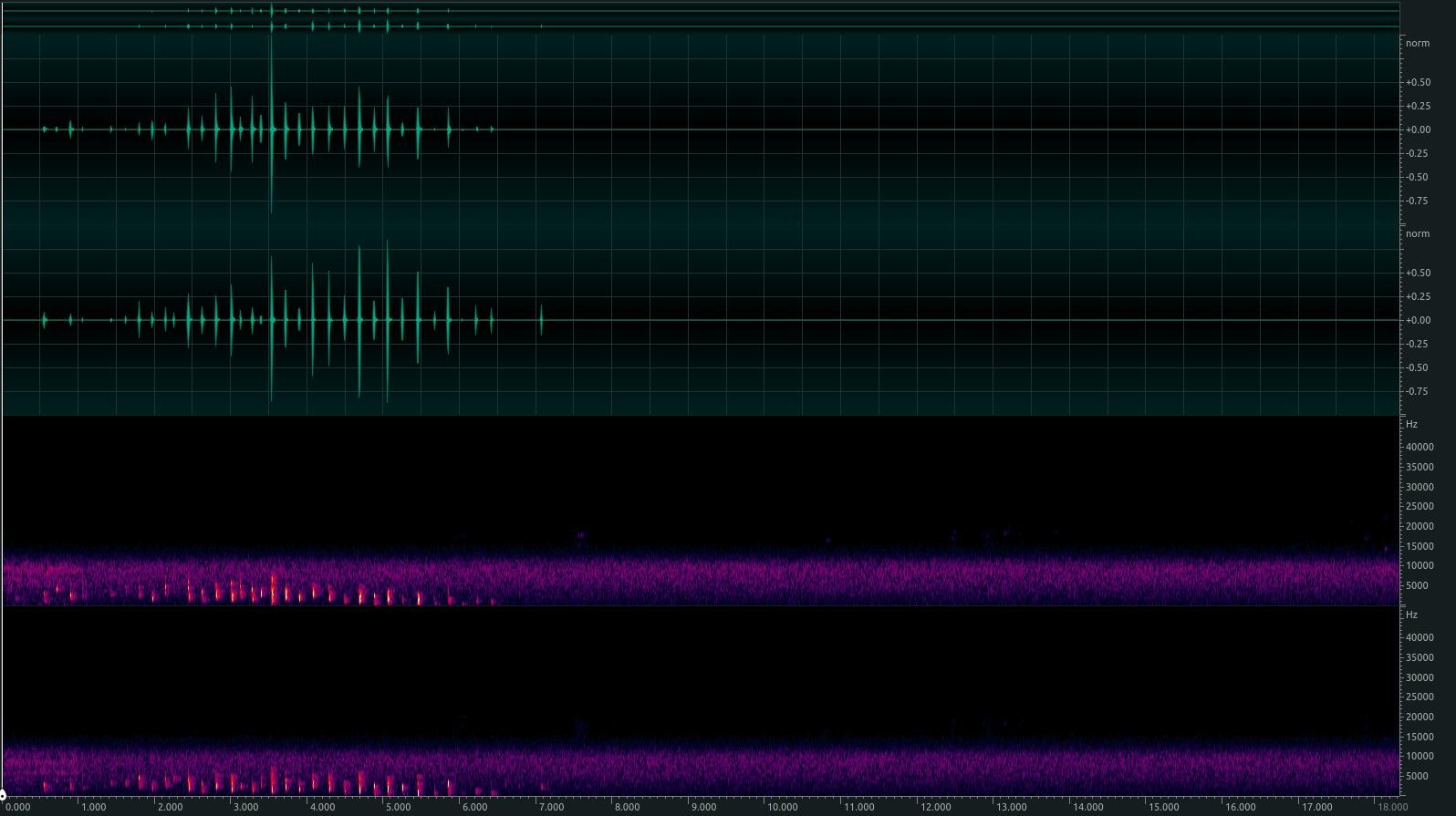
Task: Click +0.50 on the first channel amplitude scale
Action: pyautogui.click(x=1418, y=82)
